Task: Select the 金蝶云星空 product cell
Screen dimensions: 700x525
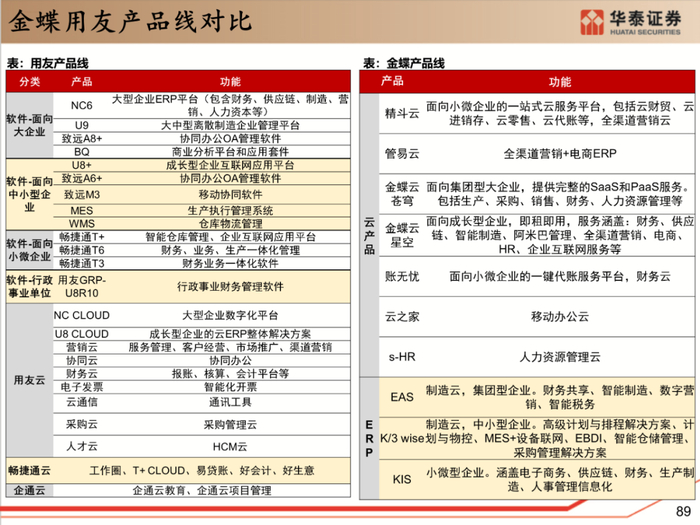Action: pos(402,235)
